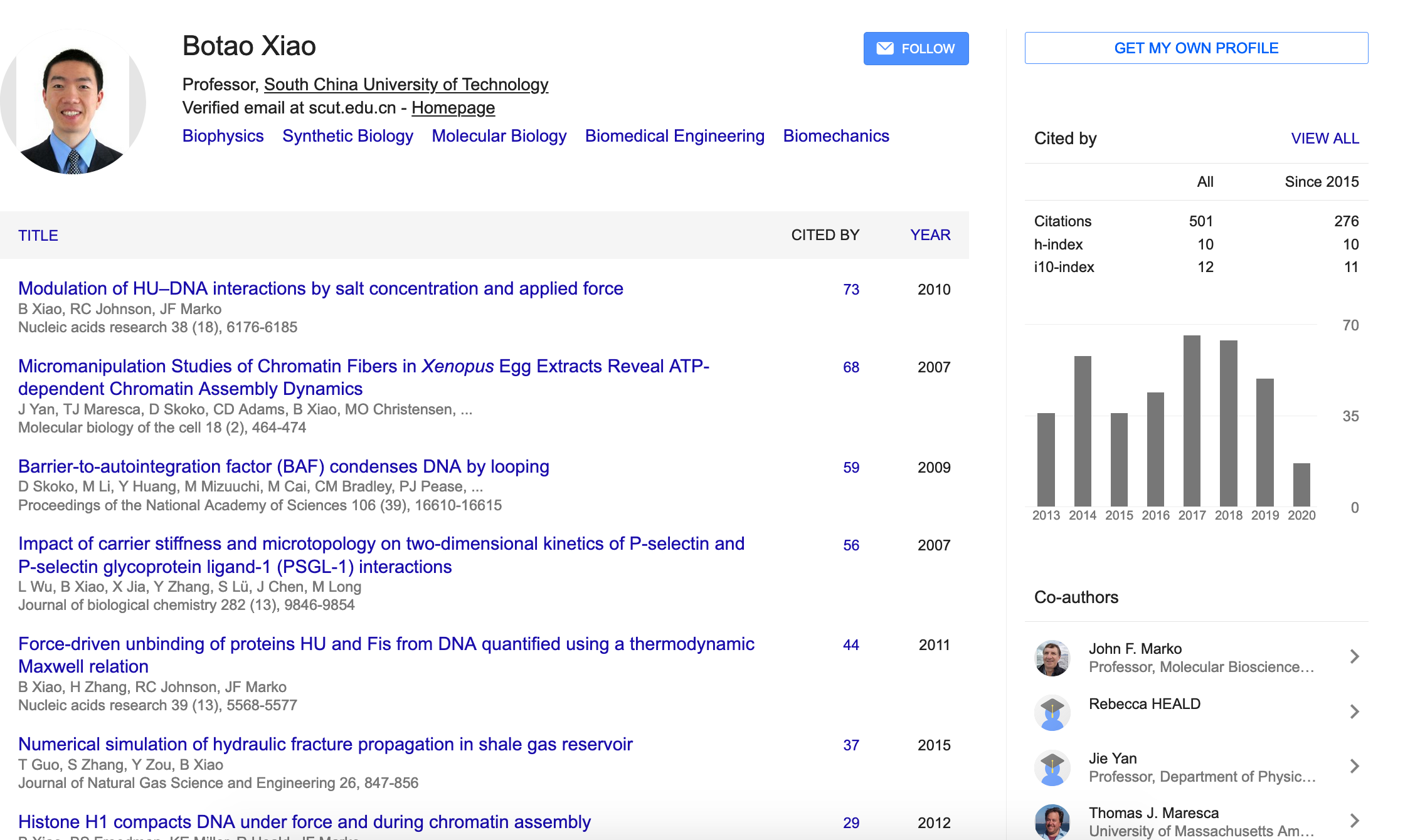Open John F. Marko's avatar photo
This screenshot has height=840, width=1420.
pos(1052,658)
